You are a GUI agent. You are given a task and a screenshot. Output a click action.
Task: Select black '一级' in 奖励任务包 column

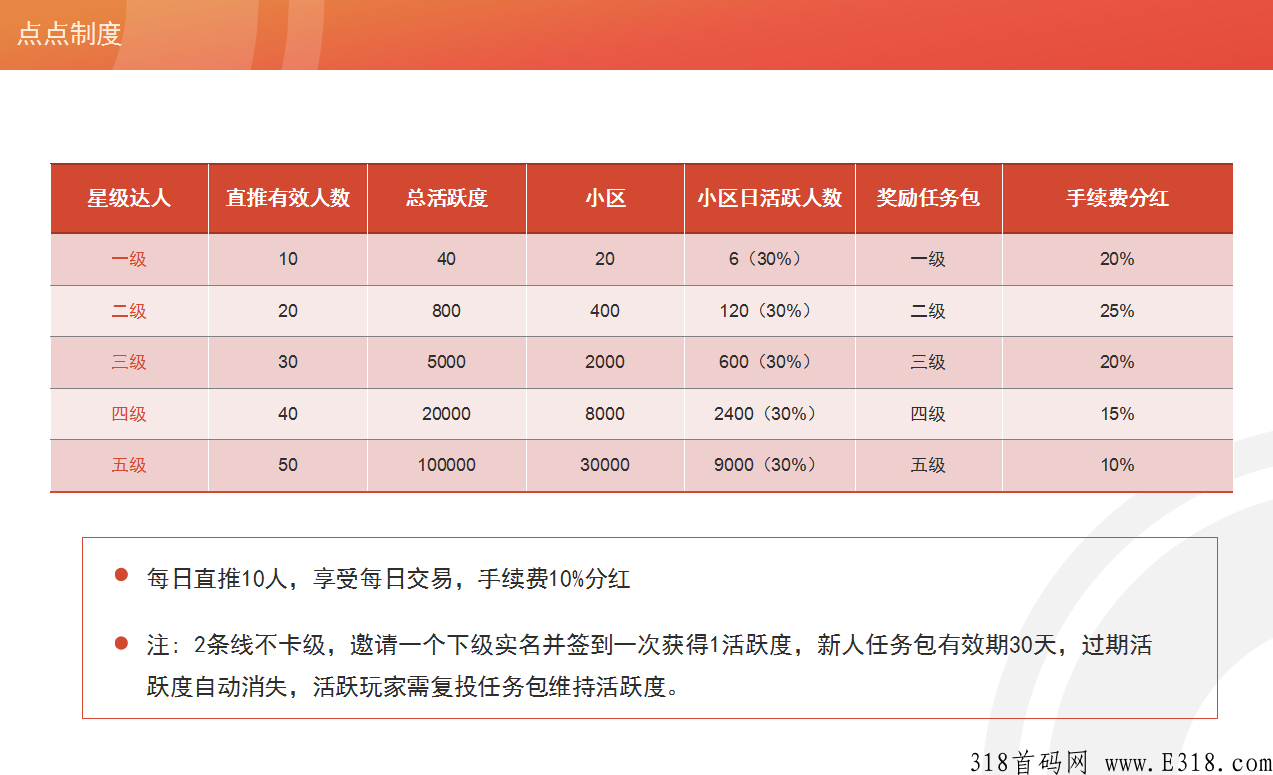point(928,259)
